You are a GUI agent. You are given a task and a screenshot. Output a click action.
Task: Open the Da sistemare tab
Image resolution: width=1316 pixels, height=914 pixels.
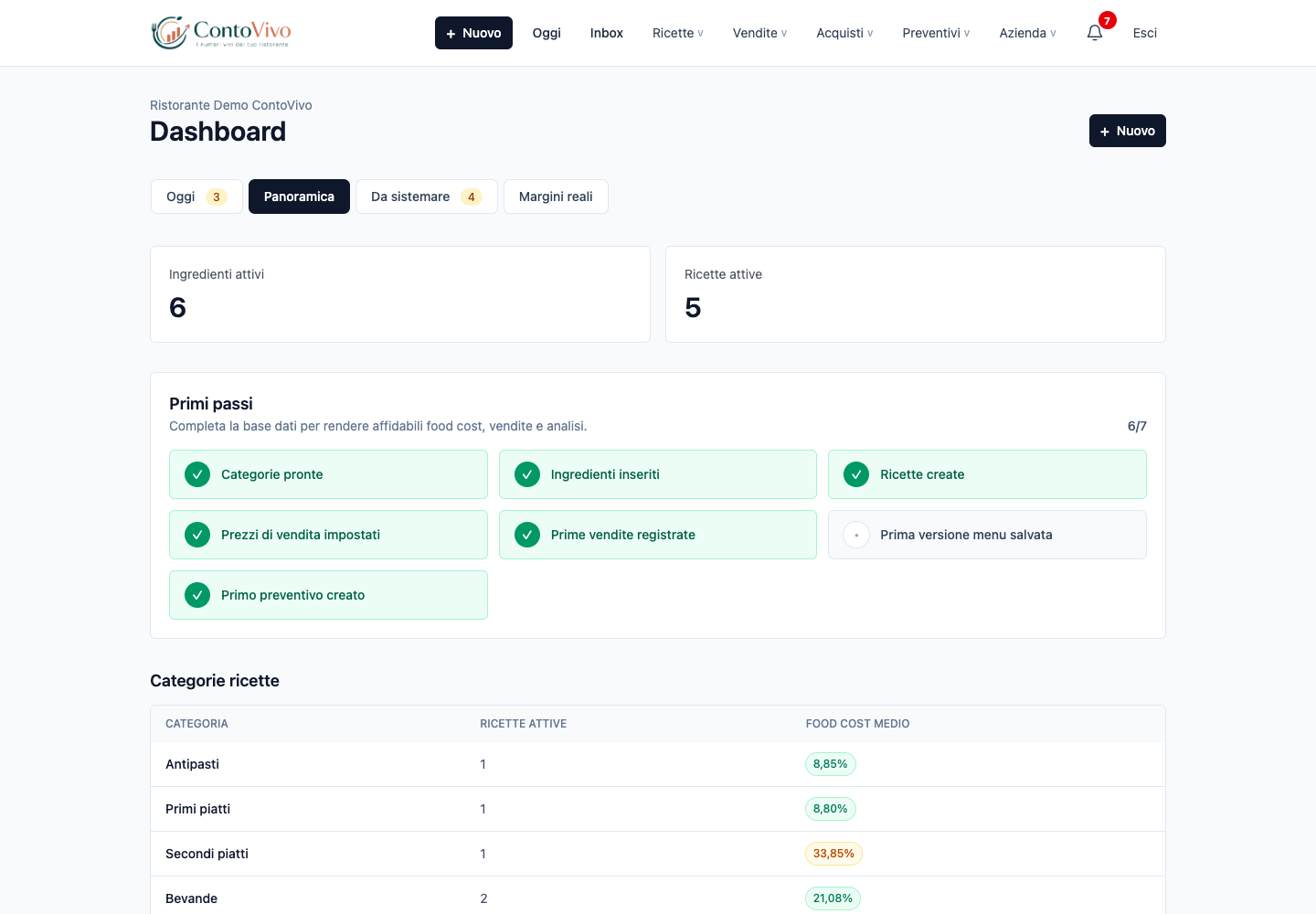tap(427, 197)
